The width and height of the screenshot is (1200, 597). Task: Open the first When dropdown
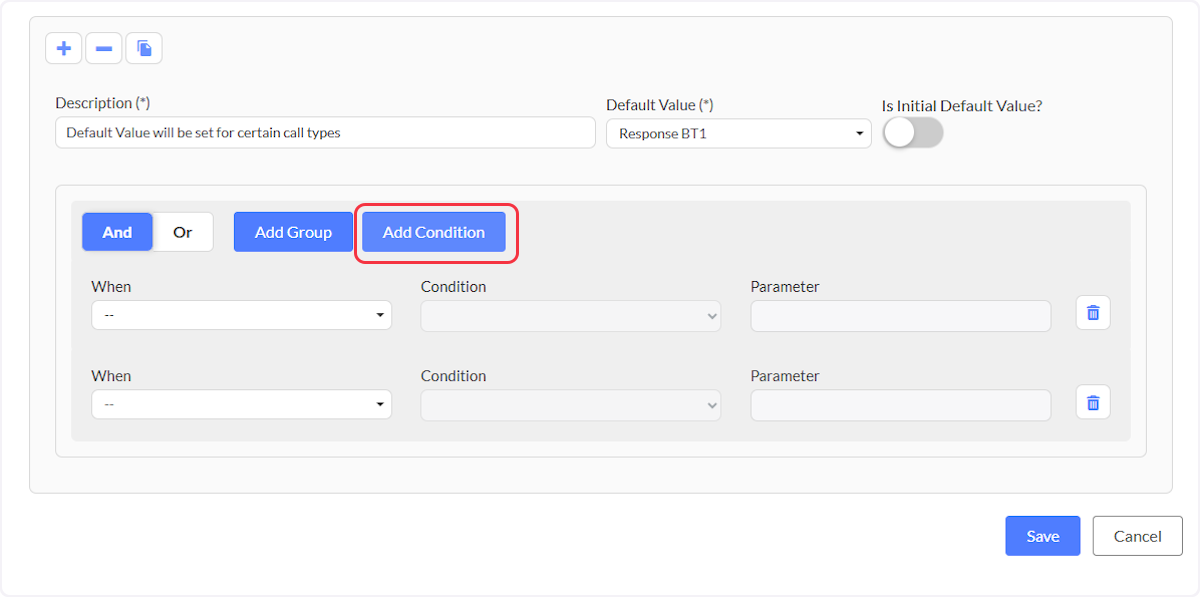pyautogui.click(x=241, y=315)
